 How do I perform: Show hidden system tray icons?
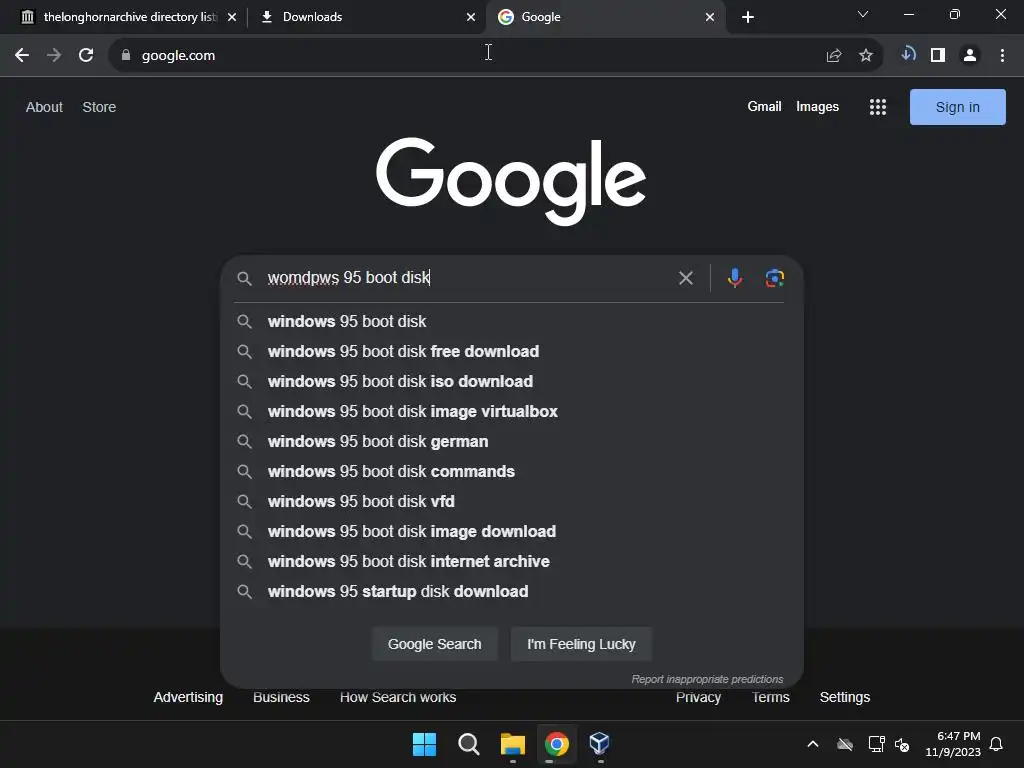[x=813, y=744]
